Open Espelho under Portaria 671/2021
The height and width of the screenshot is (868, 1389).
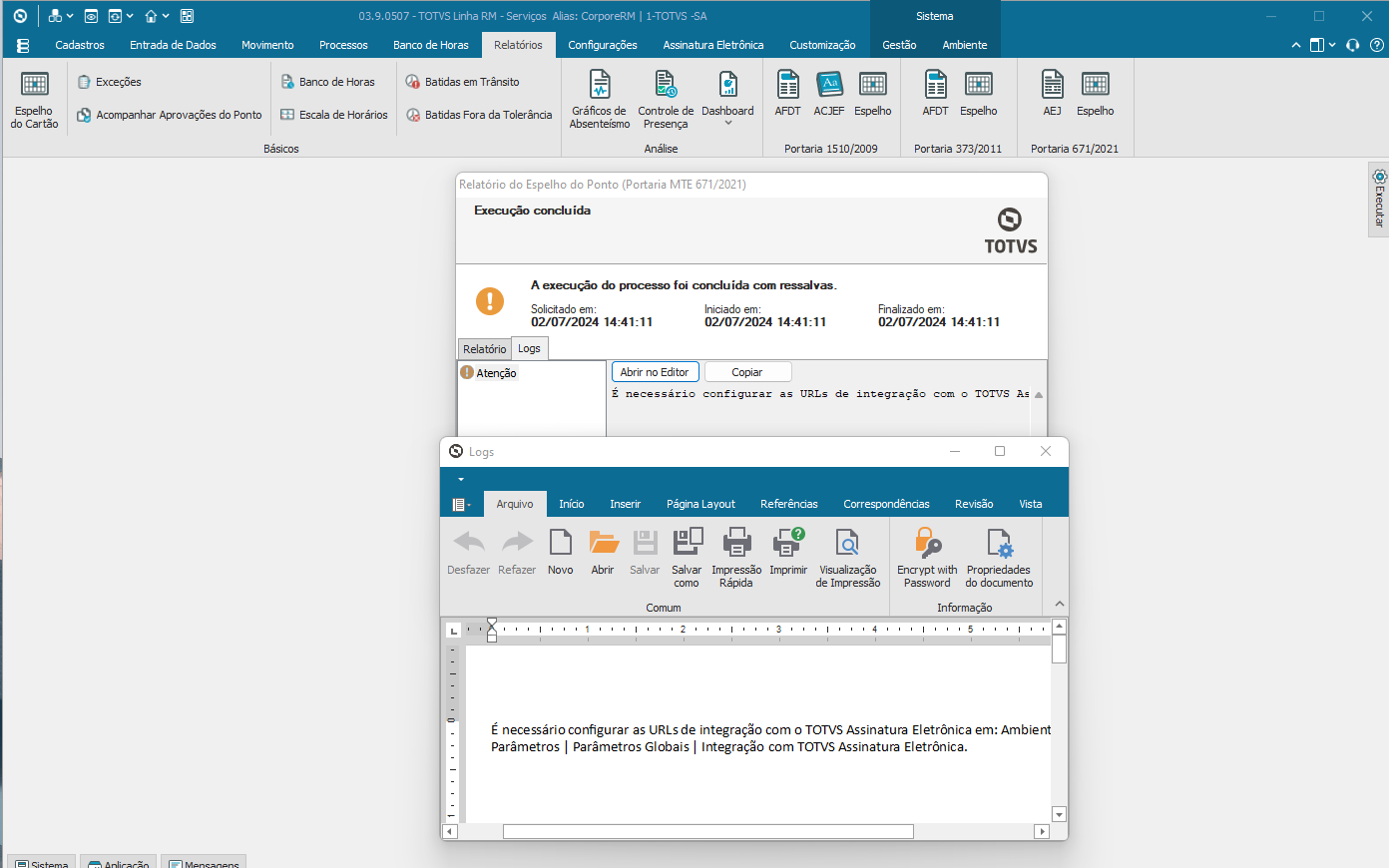pos(1095,95)
